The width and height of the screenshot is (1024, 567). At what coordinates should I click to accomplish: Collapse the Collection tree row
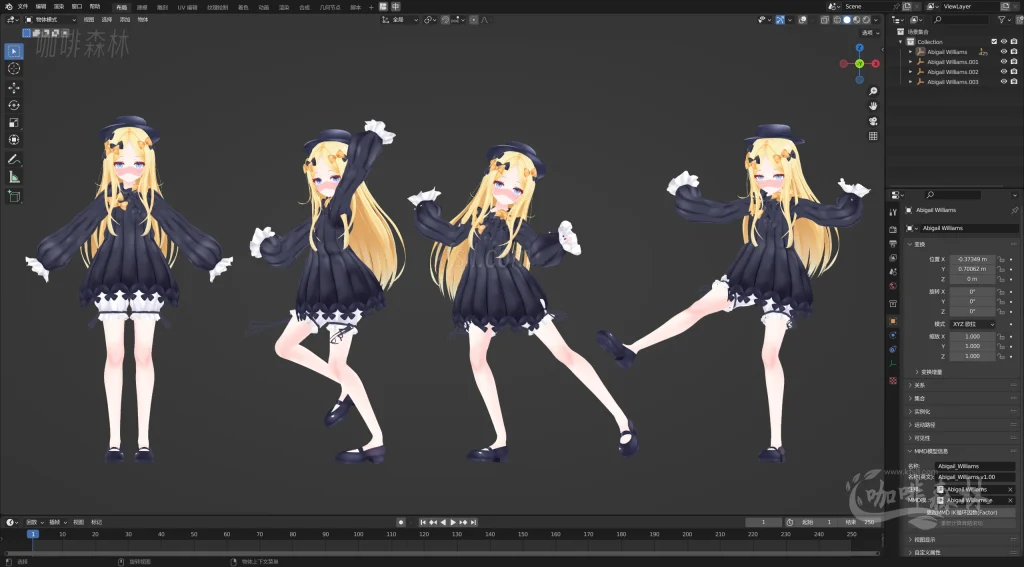click(x=901, y=42)
